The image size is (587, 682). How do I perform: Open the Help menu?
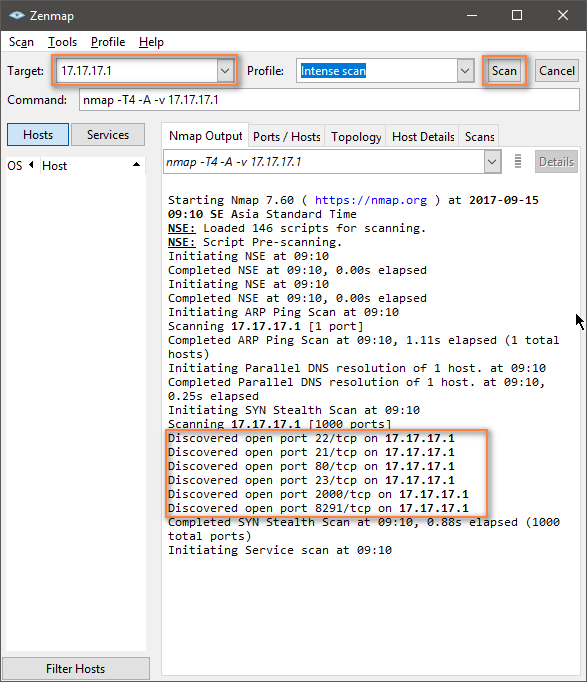151,42
